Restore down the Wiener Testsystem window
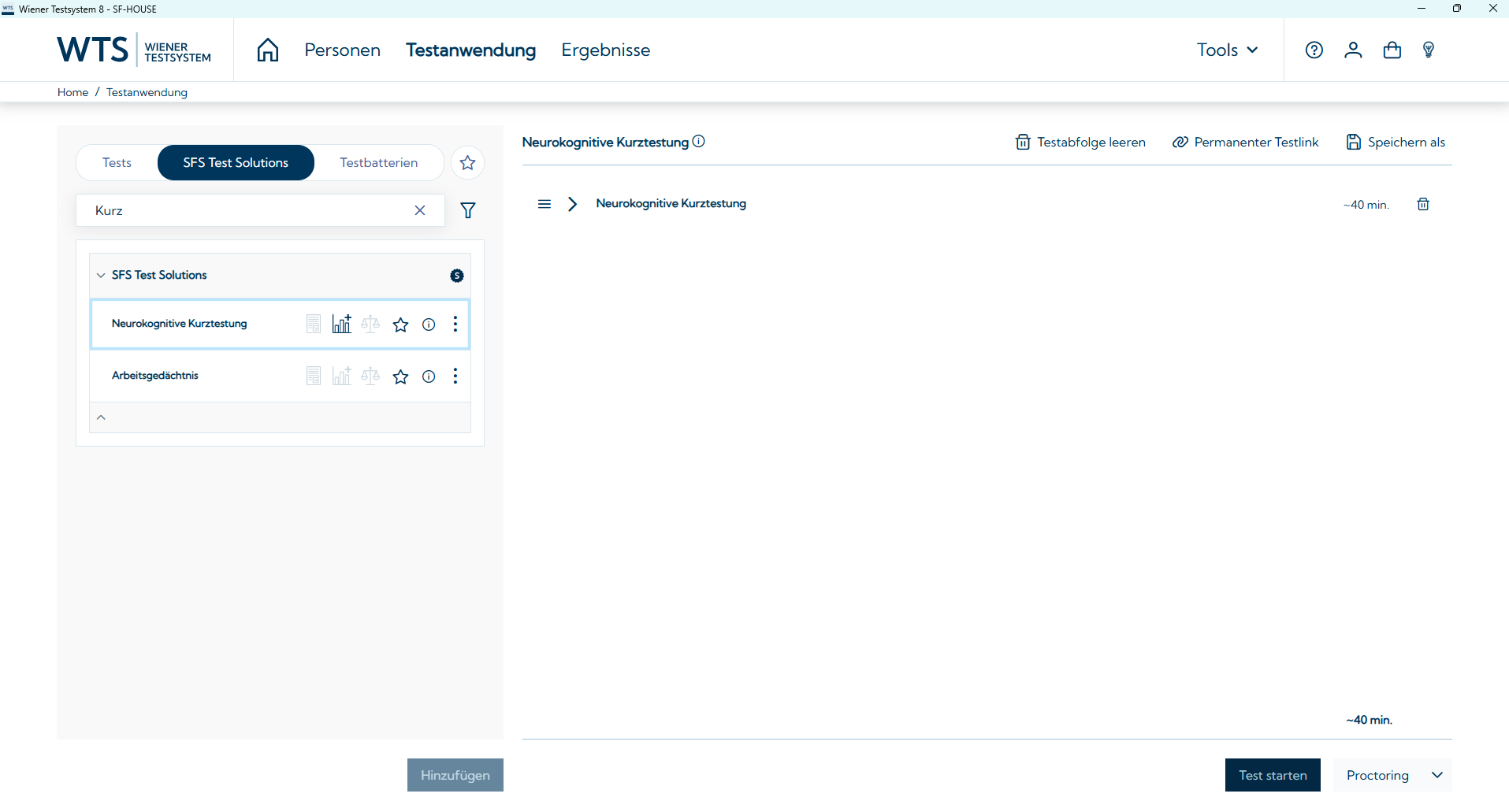 (x=1457, y=9)
